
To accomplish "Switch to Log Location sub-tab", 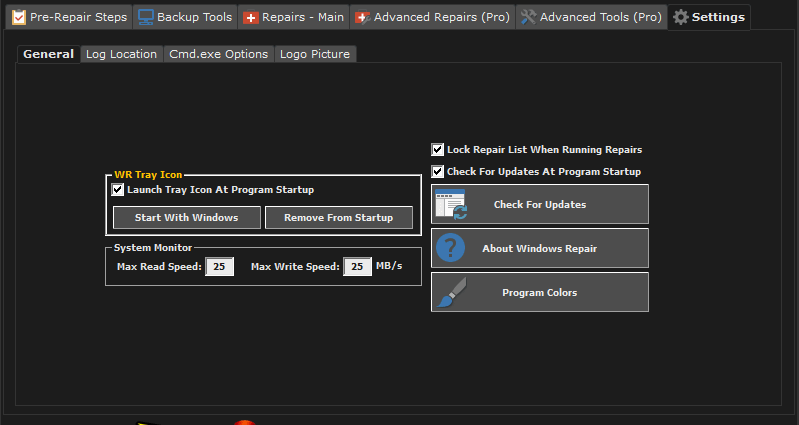I will 121,54.
